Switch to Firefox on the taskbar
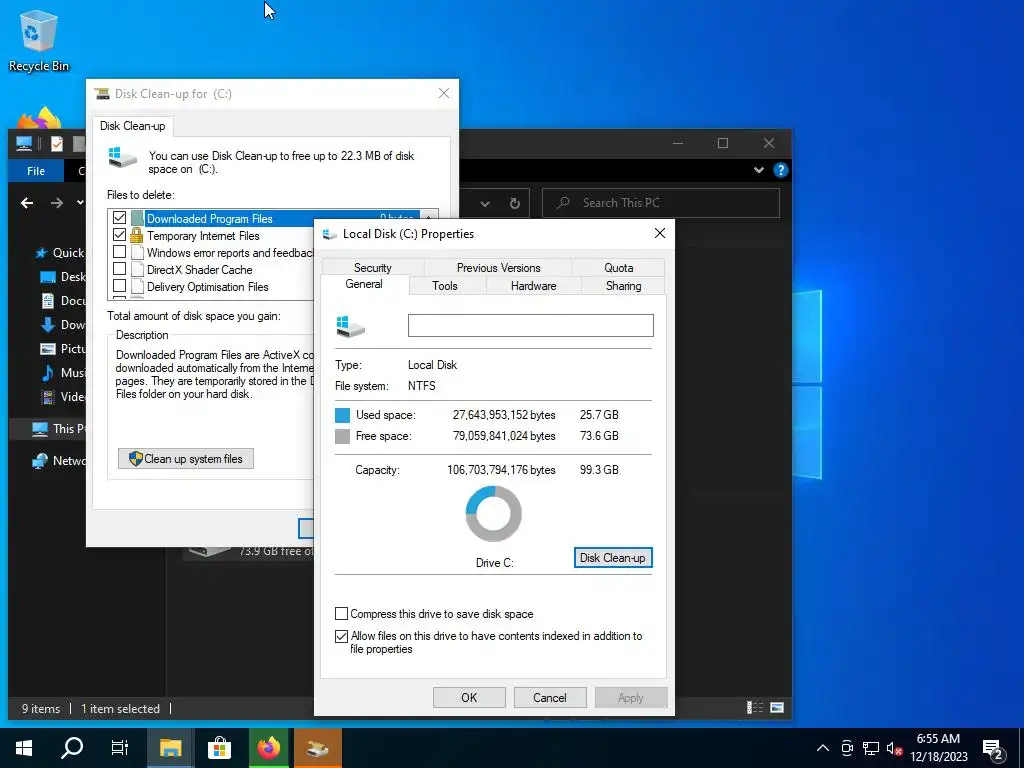This screenshot has width=1024, height=768. click(268, 748)
